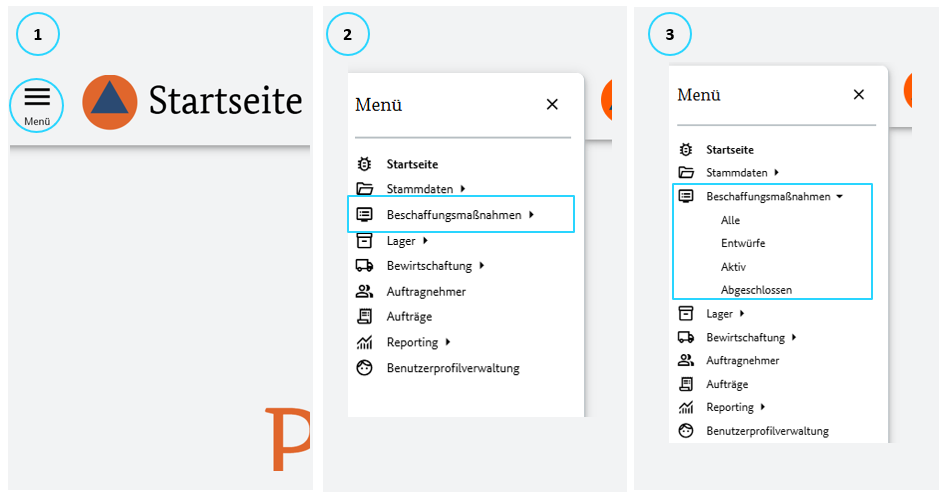
Task: Click Stammdaten folder icon in screenshot 2
Action: click(365, 189)
